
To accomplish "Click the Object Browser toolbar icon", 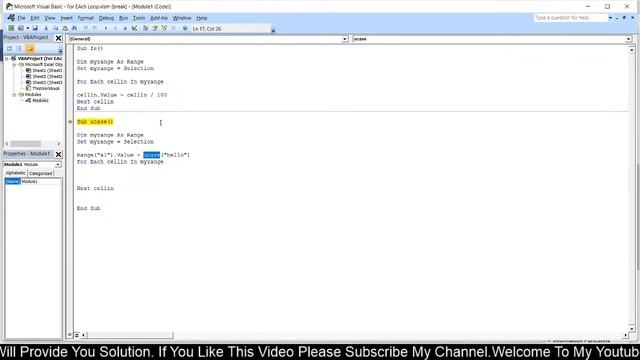I will pyautogui.click(x=164, y=28).
